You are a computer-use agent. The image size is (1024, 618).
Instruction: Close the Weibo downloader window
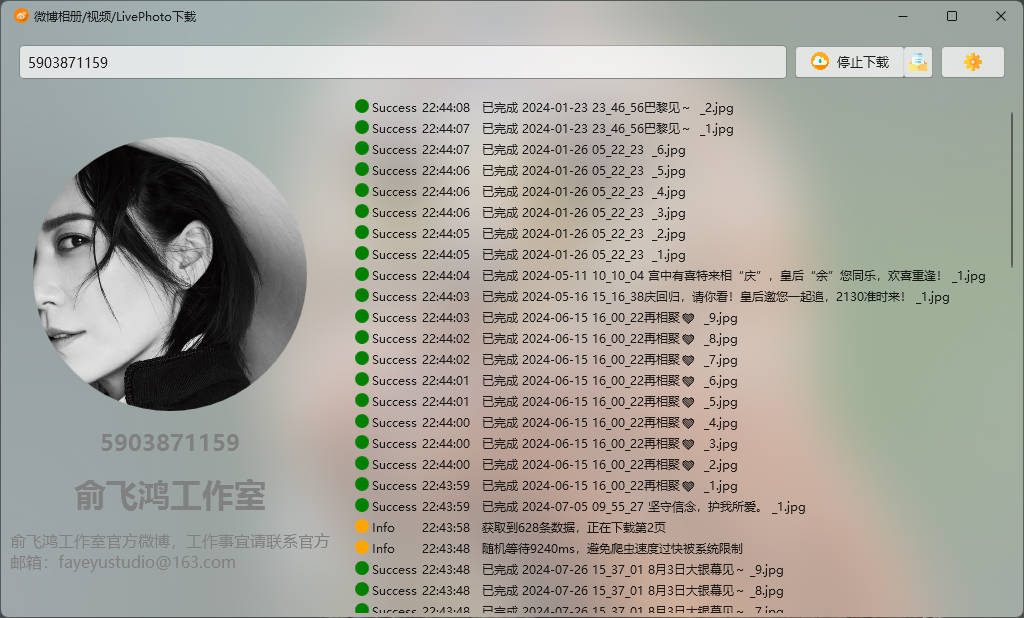pos(1000,16)
